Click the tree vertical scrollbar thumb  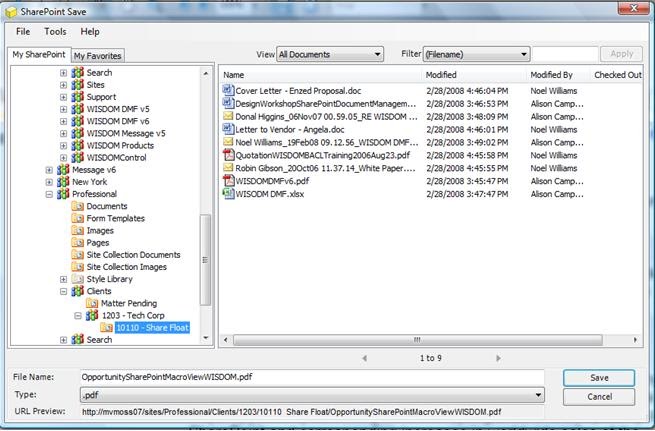[205, 260]
